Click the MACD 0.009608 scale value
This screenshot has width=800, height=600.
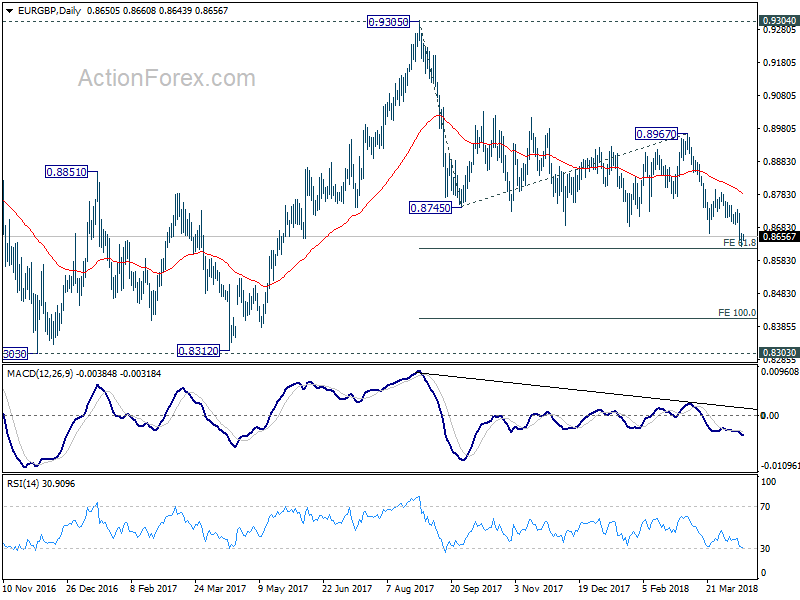tap(780, 372)
